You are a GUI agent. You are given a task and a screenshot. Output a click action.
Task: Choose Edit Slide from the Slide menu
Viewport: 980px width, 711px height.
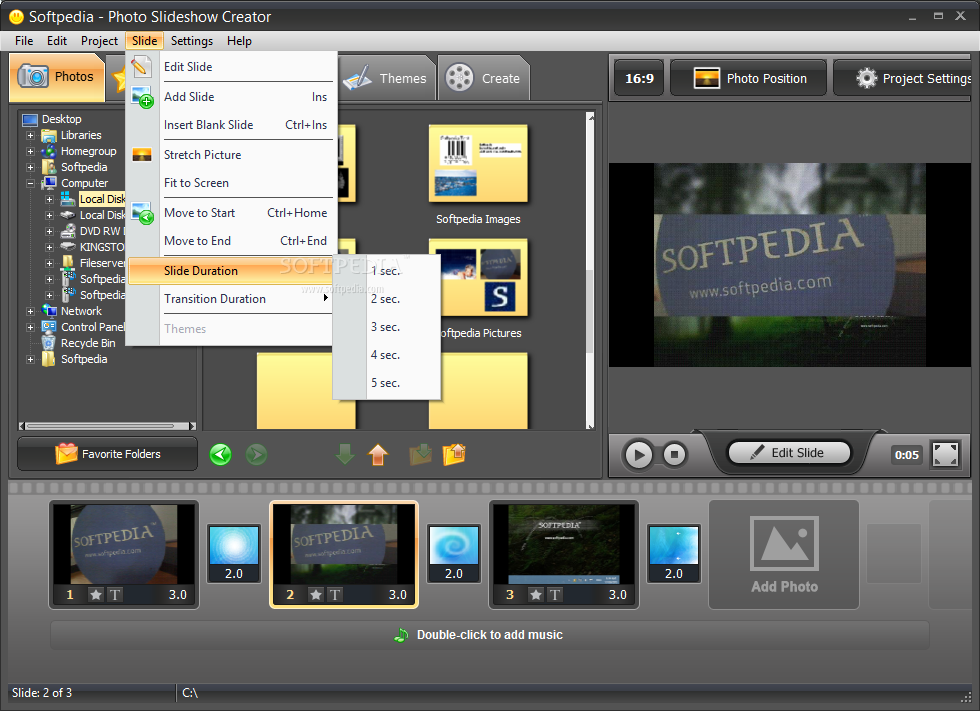[x=231, y=67]
